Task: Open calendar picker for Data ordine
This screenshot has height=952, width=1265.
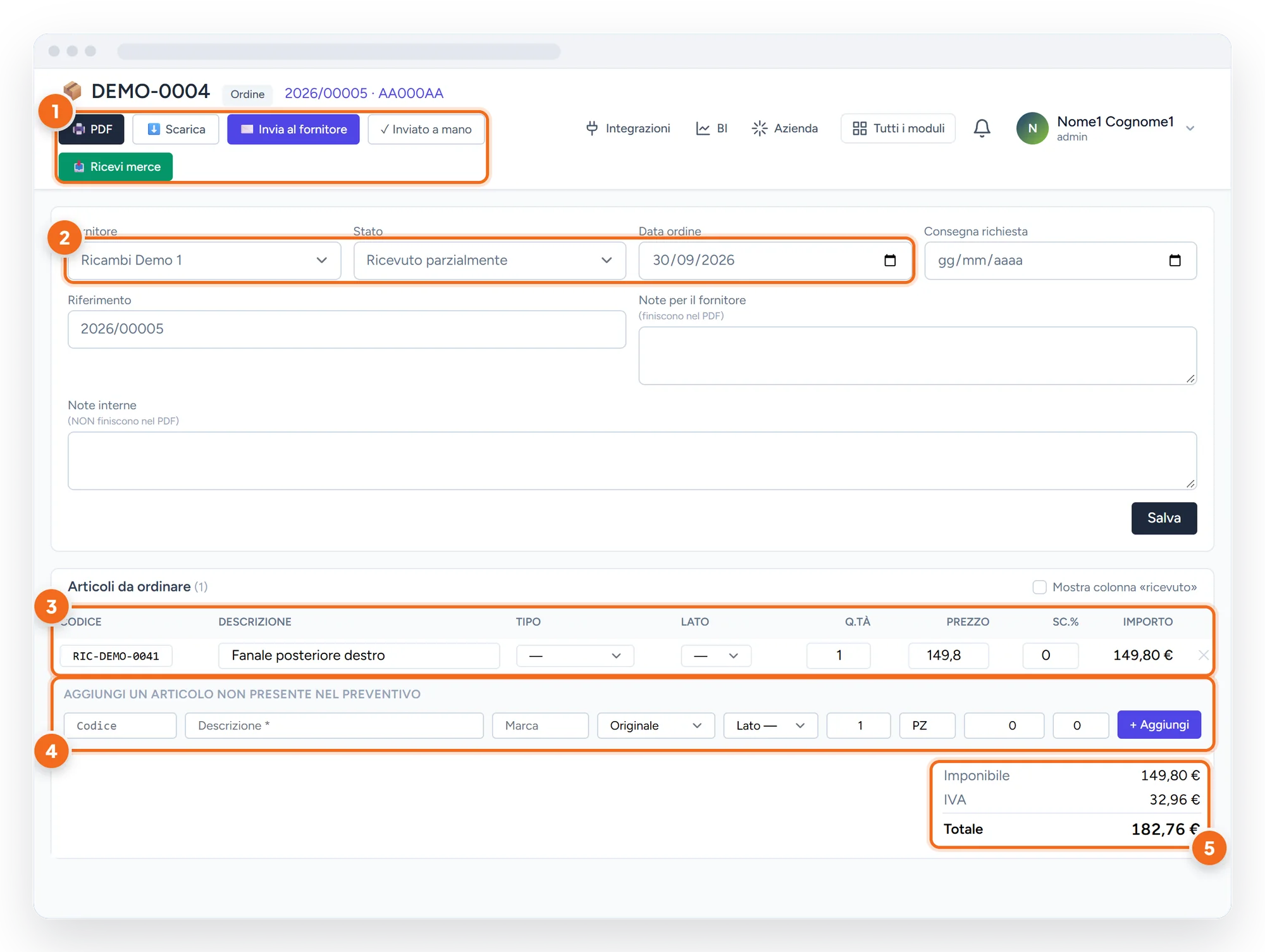Action: point(890,261)
